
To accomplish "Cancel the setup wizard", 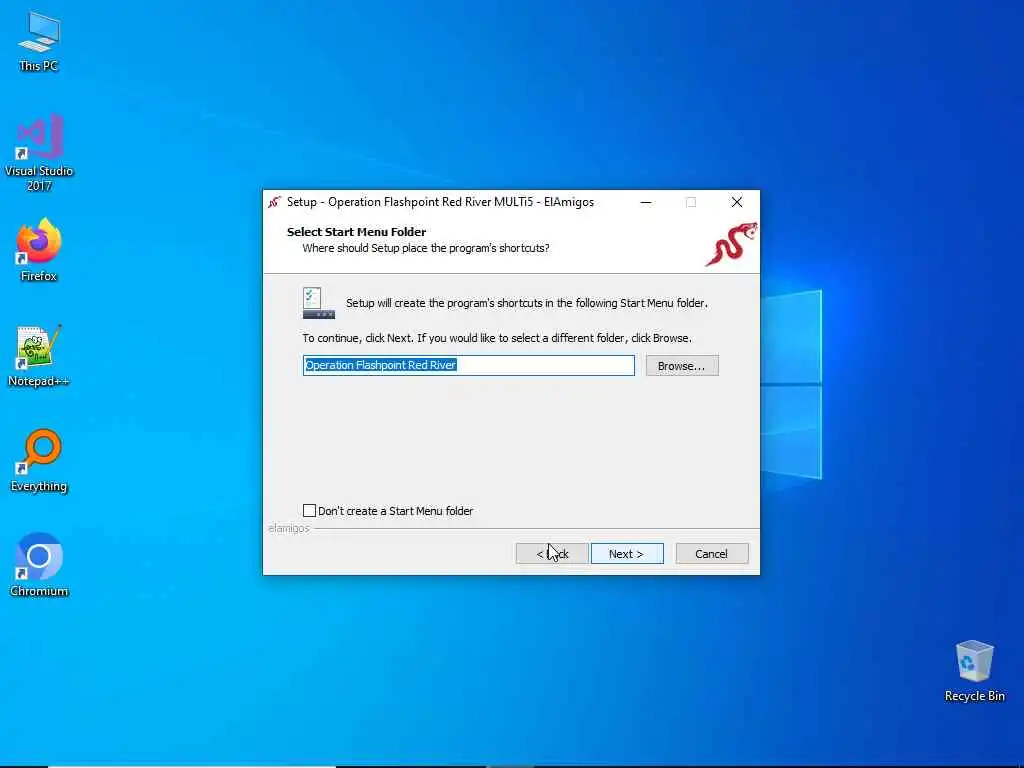I will [712, 554].
